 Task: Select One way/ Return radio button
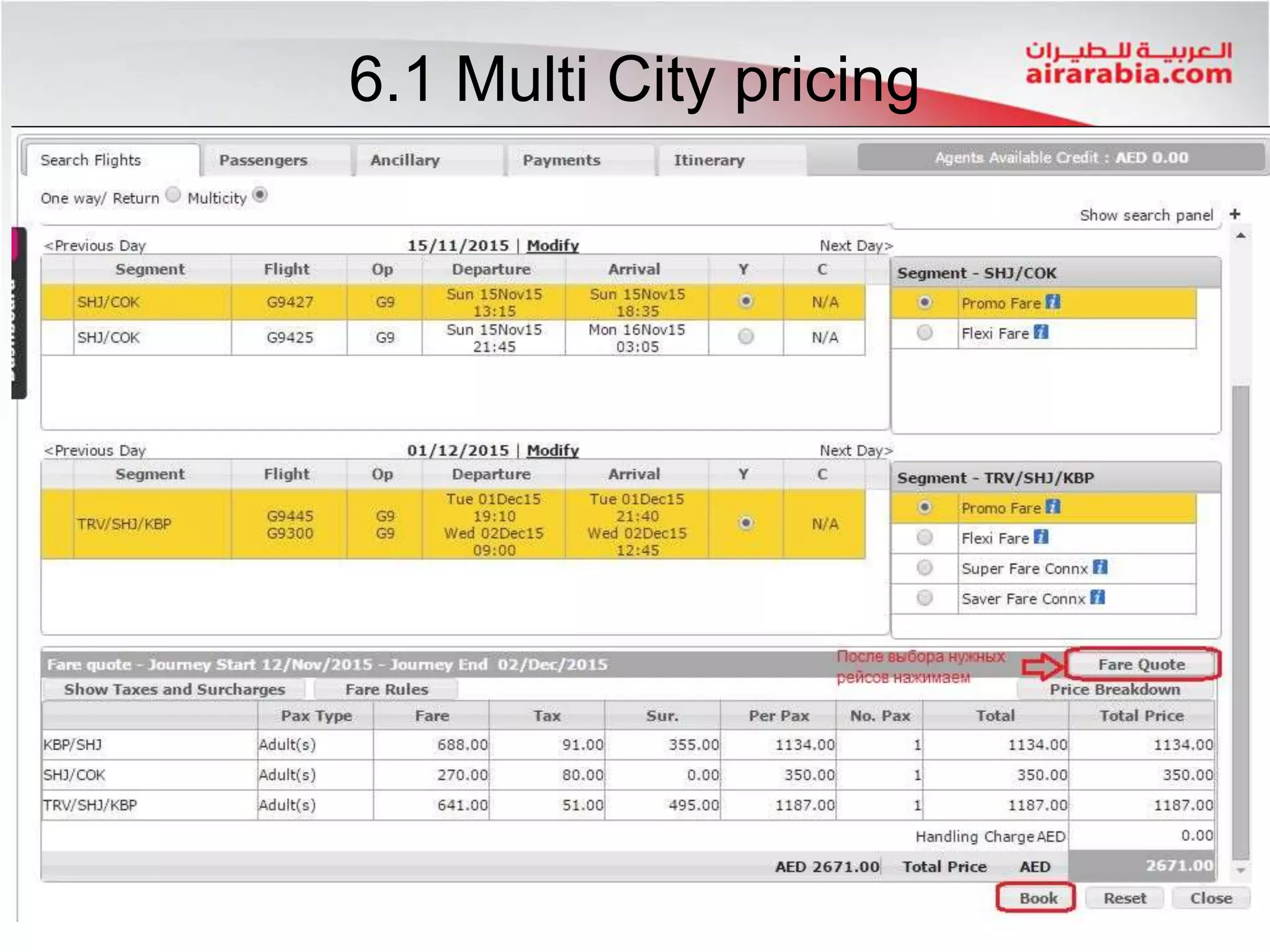tap(174, 195)
